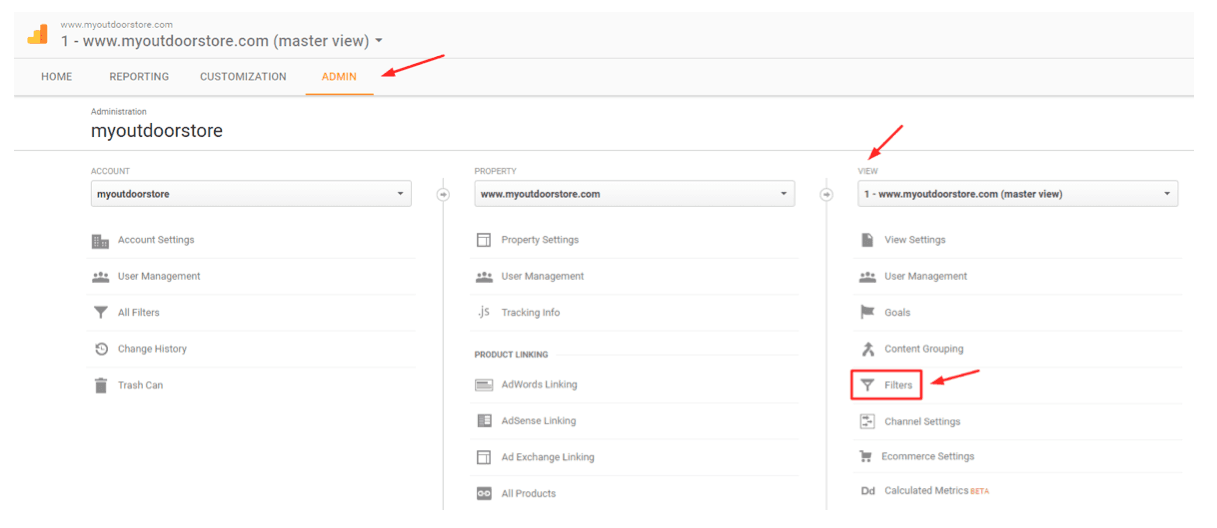This screenshot has height=528, width=1217.
Task: Click the view User Management people icon
Action: (867, 277)
